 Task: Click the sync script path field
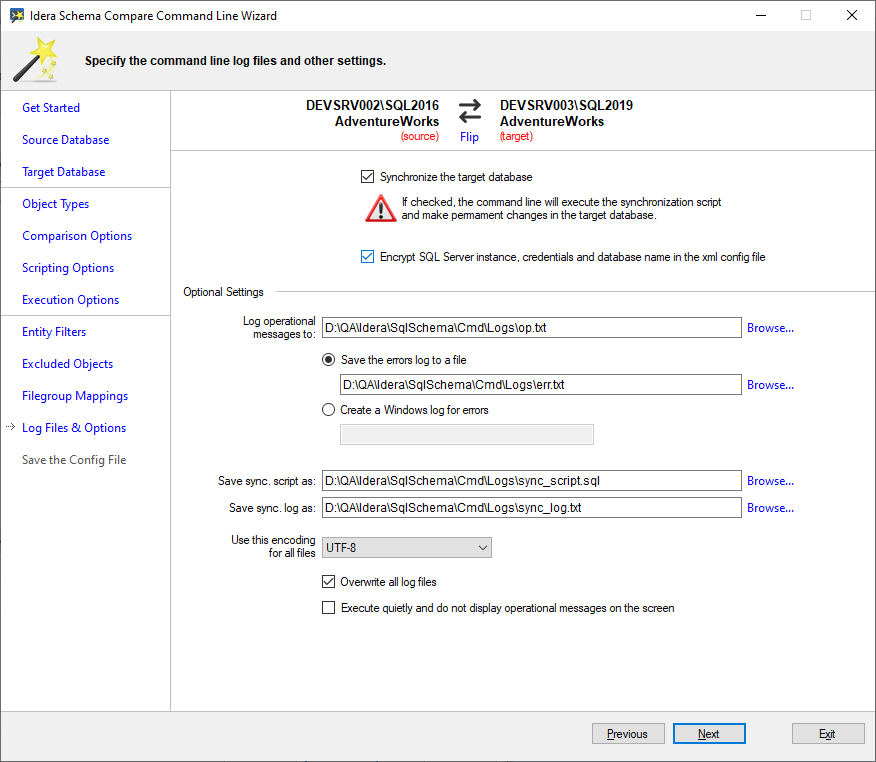530,481
